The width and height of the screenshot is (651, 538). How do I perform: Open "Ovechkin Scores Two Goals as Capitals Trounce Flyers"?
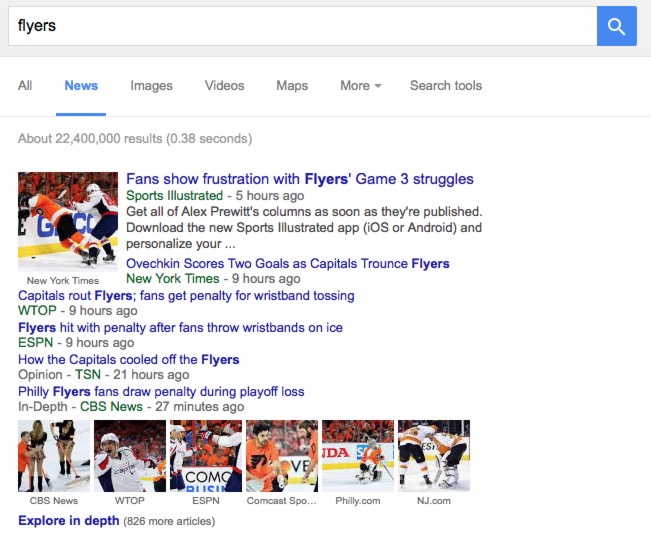coord(288,264)
